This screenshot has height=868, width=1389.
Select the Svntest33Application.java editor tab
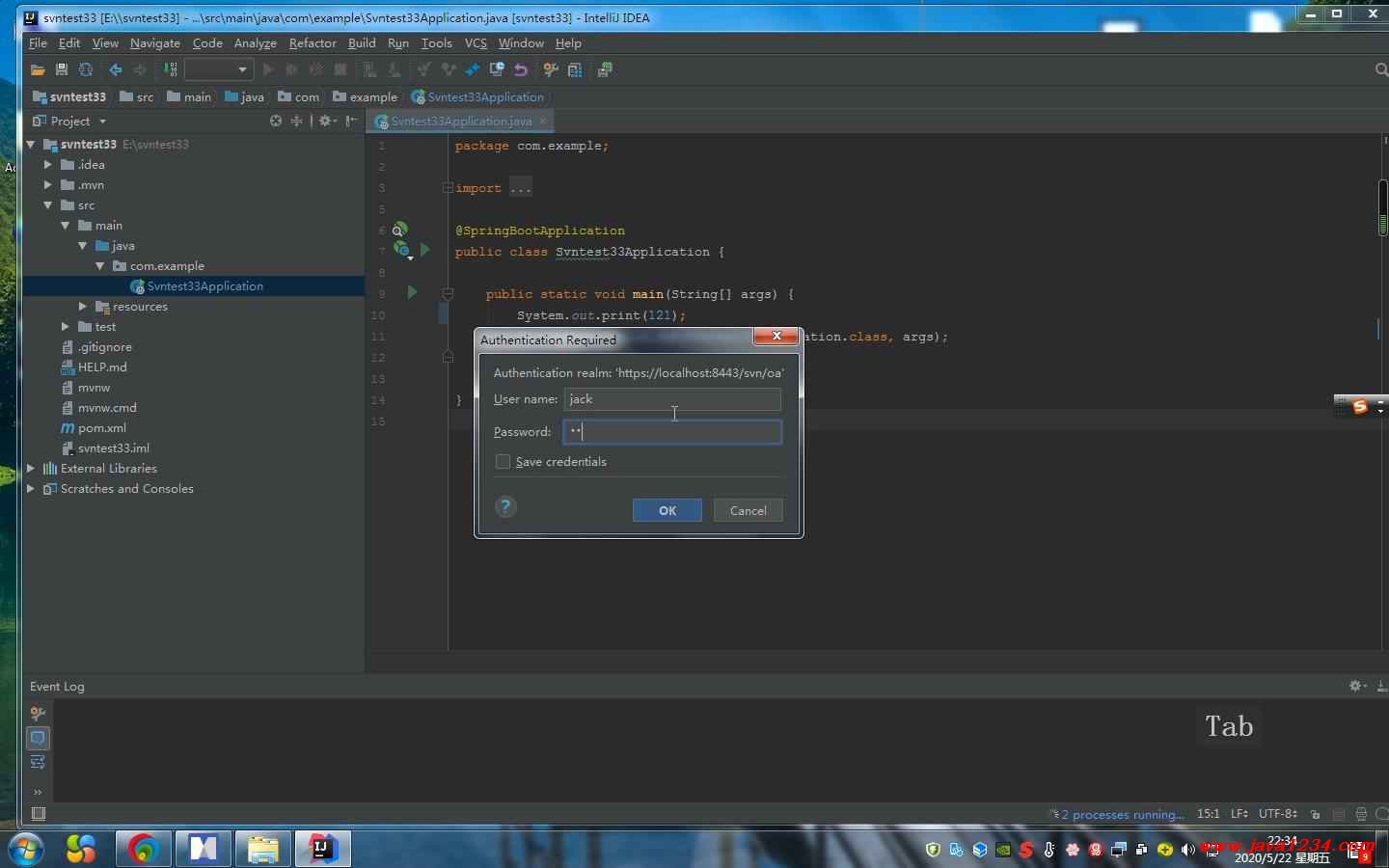(461, 122)
